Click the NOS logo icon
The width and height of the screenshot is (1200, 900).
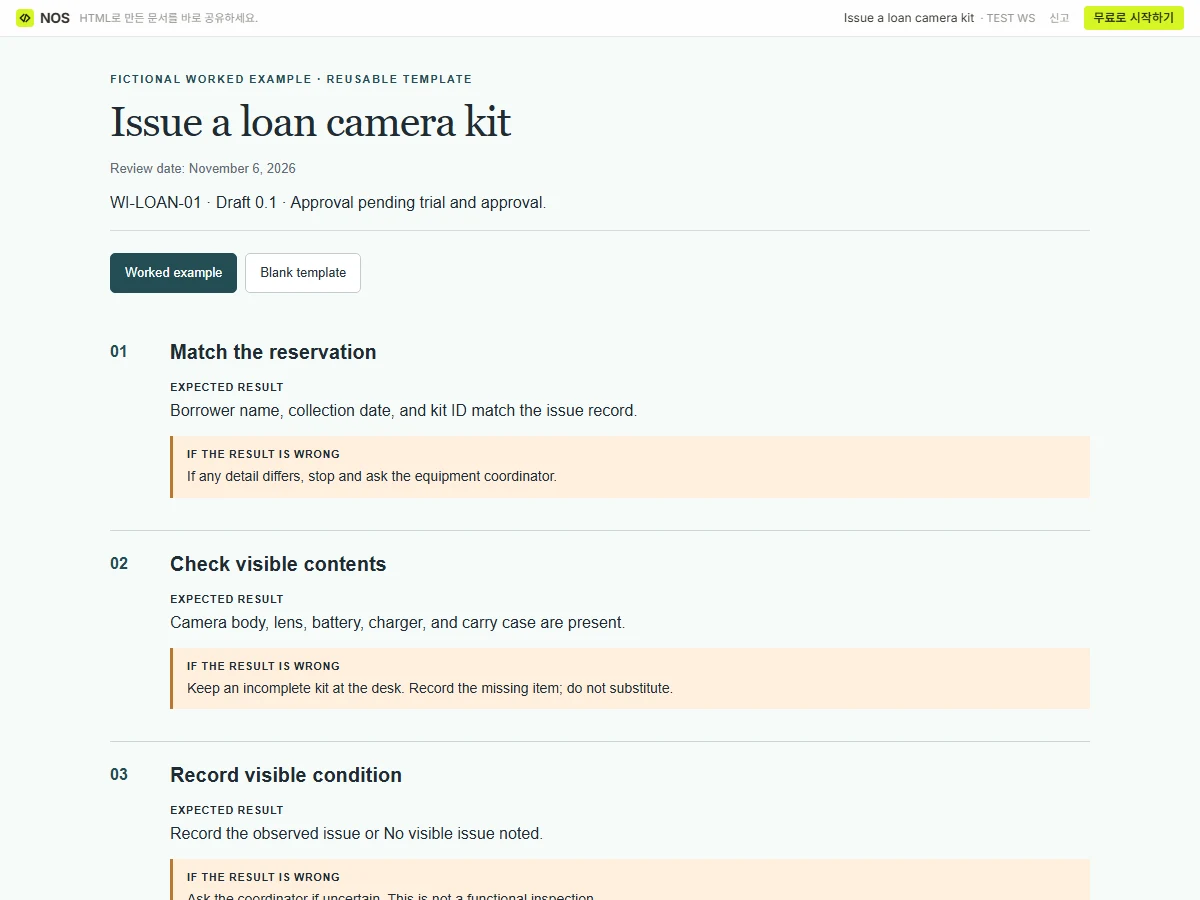coord(25,18)
